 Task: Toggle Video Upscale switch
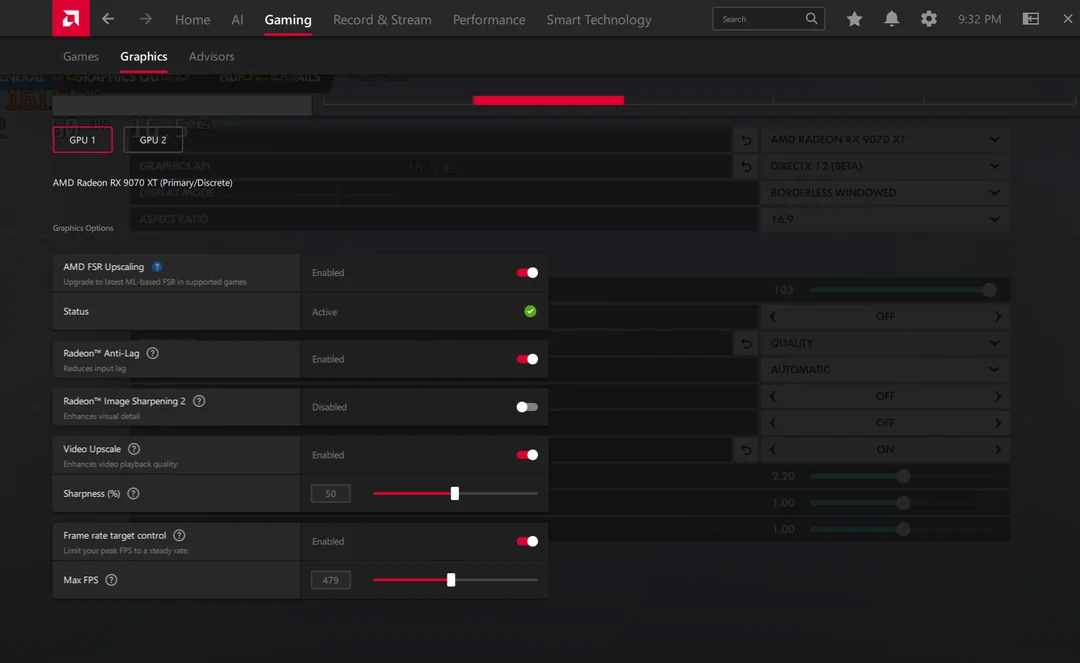coord(527,454)
